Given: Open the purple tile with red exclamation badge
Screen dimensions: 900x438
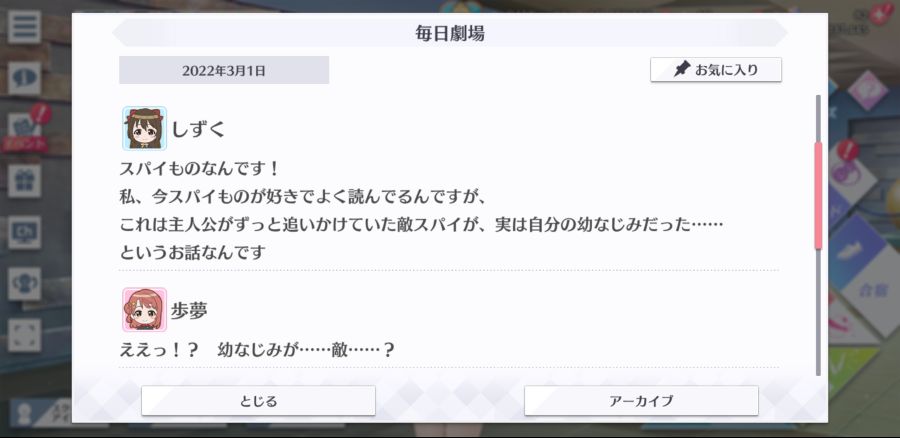Looking at the screenshot, I should click(x=850, y=174).
